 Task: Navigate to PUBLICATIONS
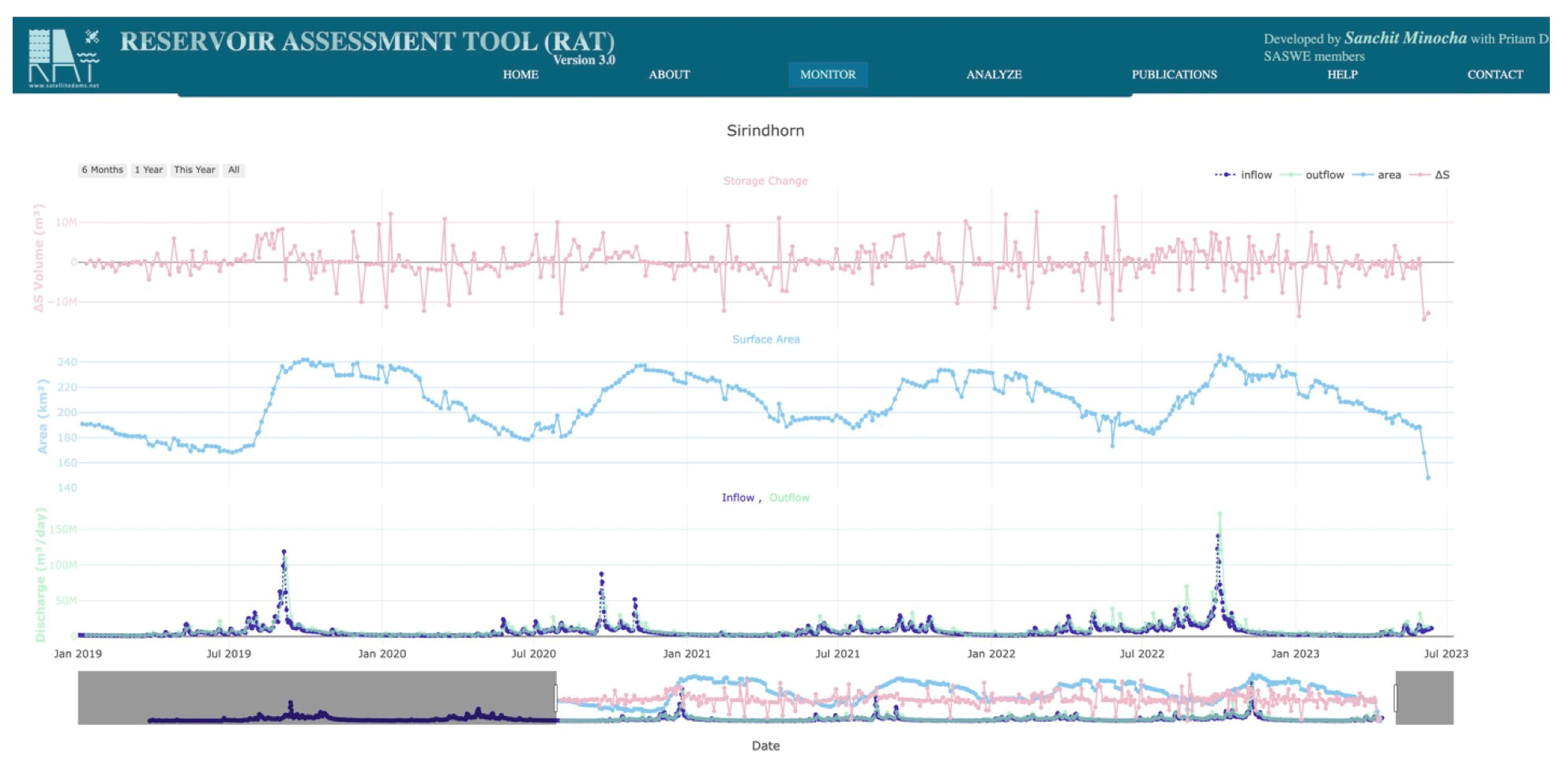coord(1174,75)
